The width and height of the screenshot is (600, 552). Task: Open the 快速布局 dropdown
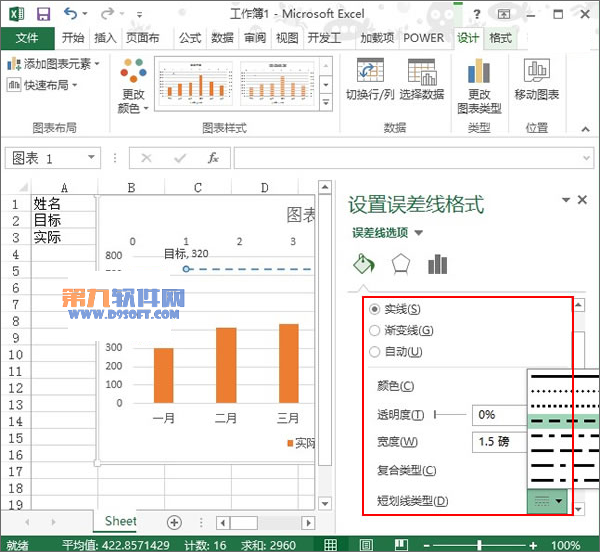tap(42, 85)
